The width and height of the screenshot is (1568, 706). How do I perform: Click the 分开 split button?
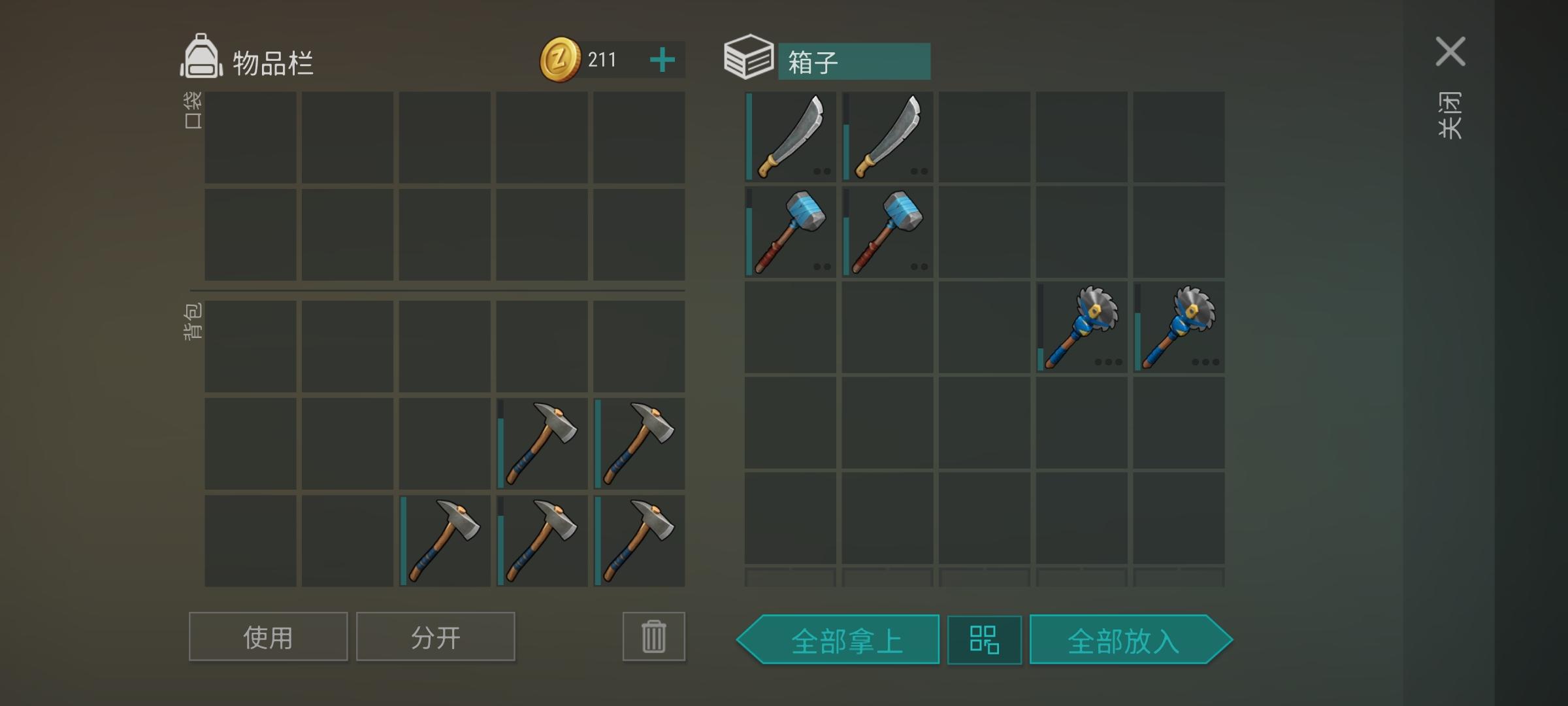[x=435, y=636]
